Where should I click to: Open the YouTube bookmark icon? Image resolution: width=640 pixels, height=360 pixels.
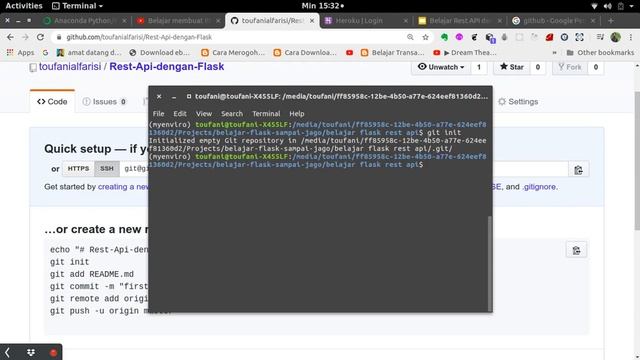(349, 53)
